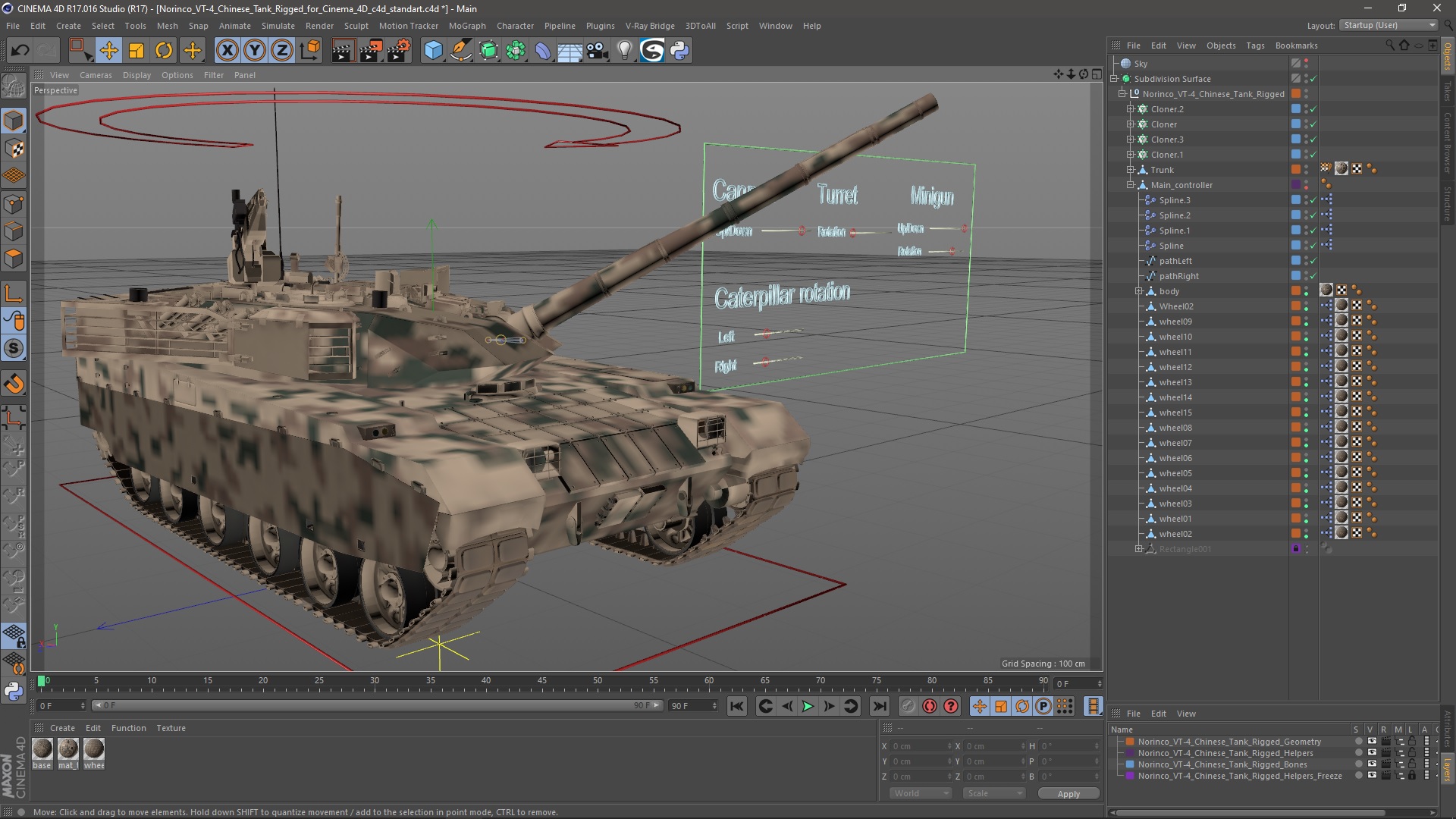This screenshot has width=1456, height=819.
Task: Click the Camera object icon
Action: (x=598, y=51)
